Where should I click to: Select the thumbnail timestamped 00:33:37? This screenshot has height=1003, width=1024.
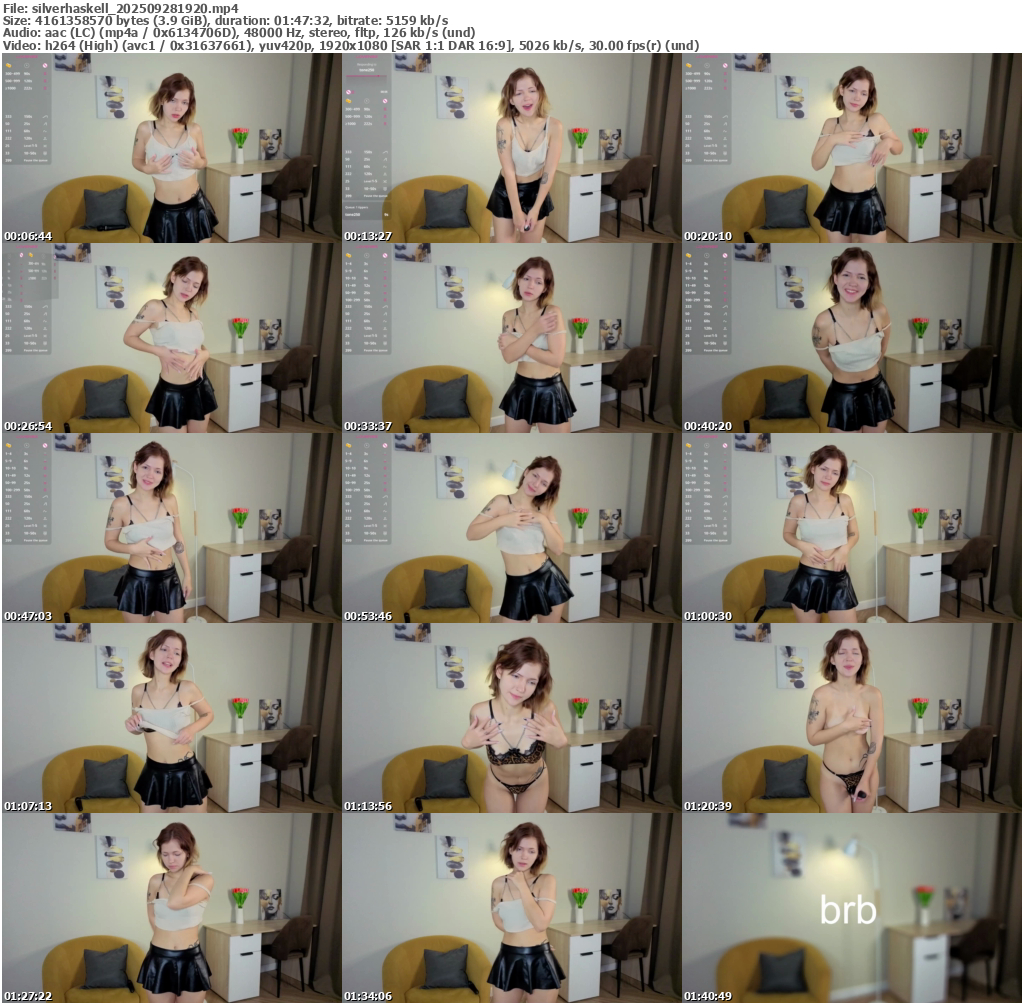coord(511,338)
